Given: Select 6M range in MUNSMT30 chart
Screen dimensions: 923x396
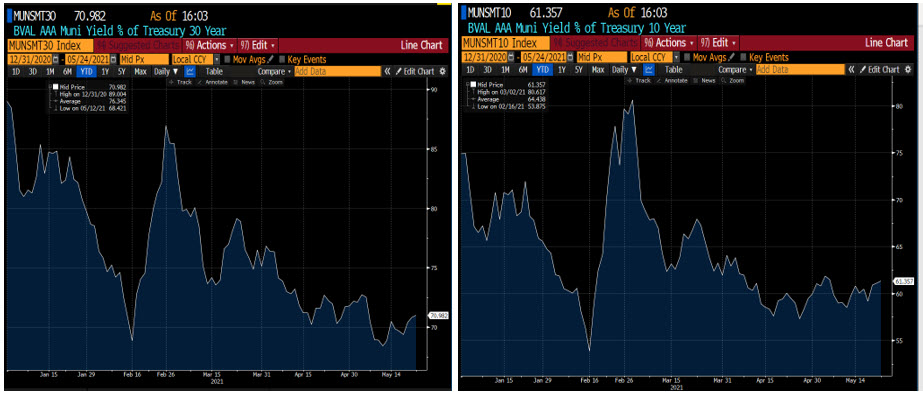Looking at the screenshot, I should click(67, 71).
